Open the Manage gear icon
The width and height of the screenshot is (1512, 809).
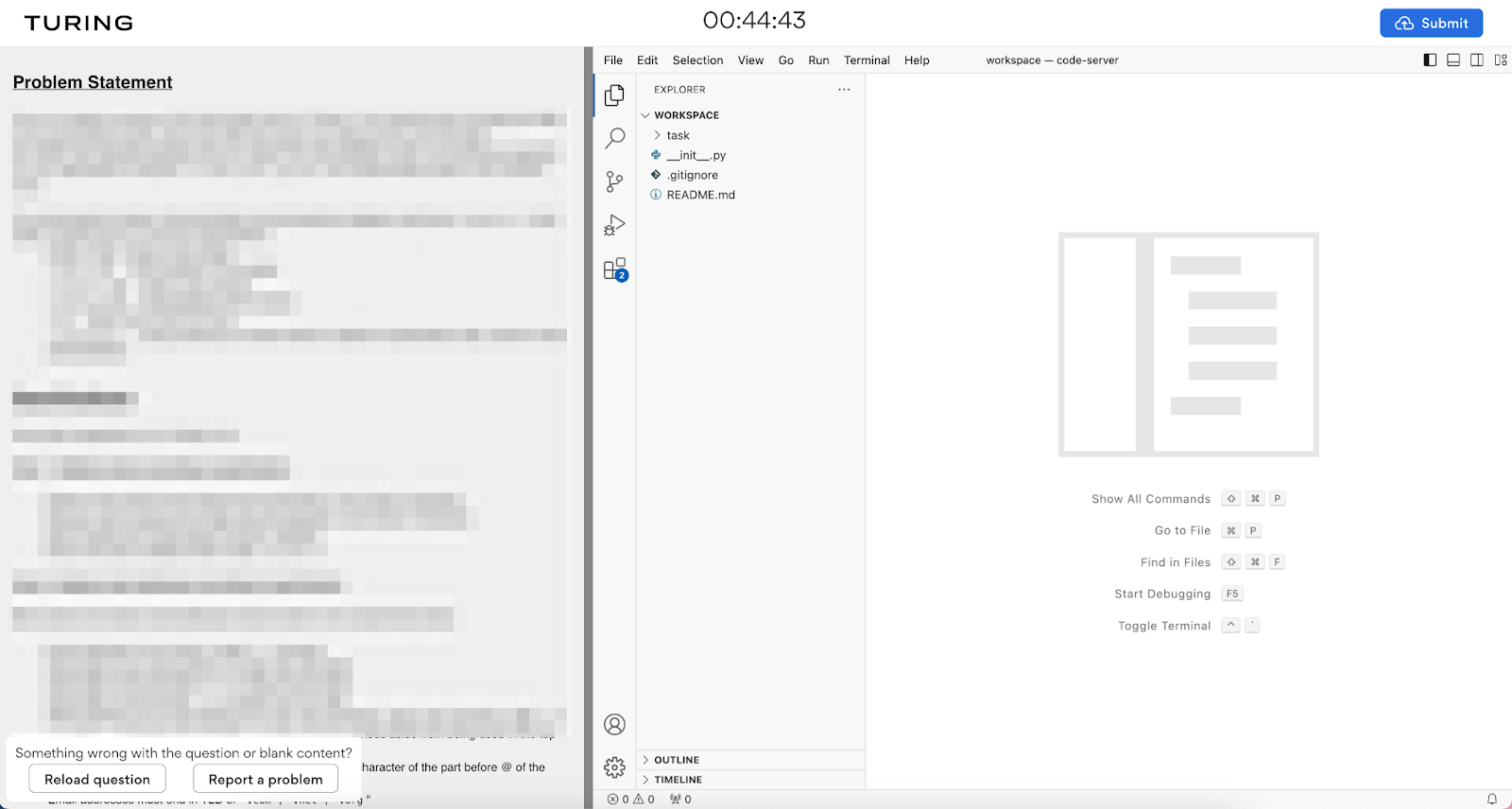pyautogui.click(x=614, y=767)
